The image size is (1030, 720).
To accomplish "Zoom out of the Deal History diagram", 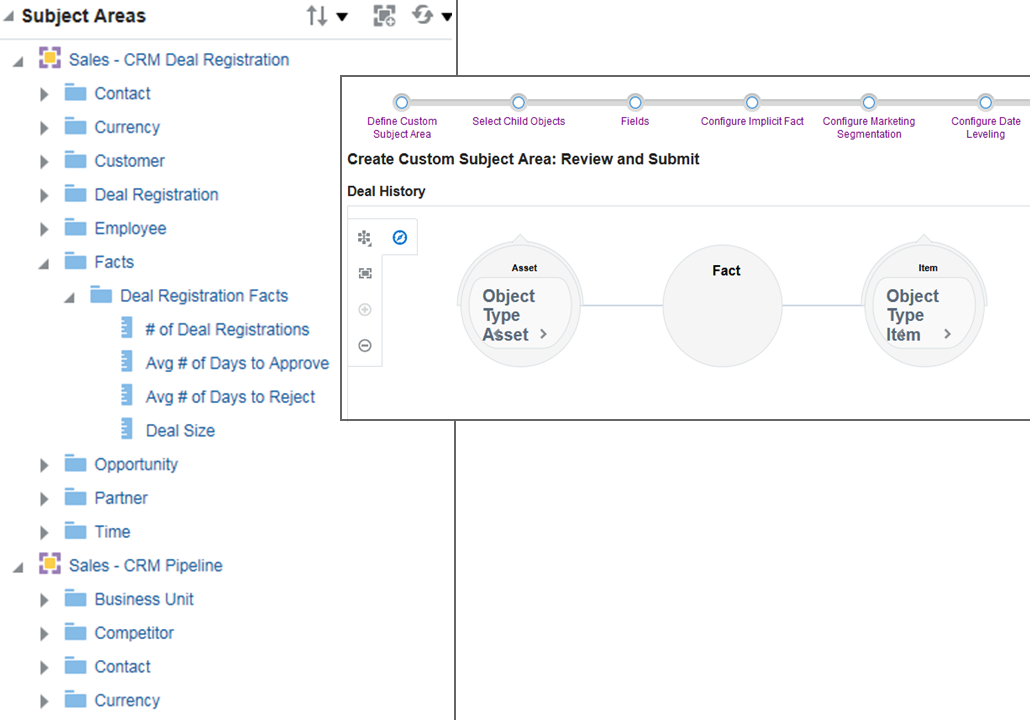I will tap(365, 345).
